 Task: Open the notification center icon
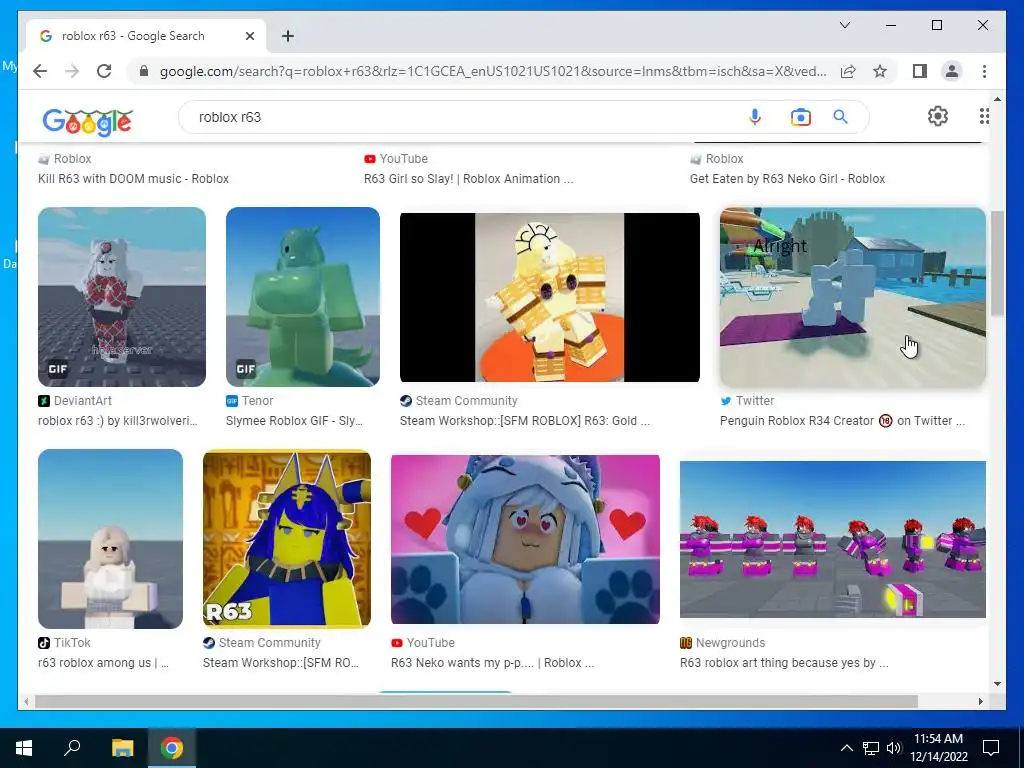click(x=991, y=748)
